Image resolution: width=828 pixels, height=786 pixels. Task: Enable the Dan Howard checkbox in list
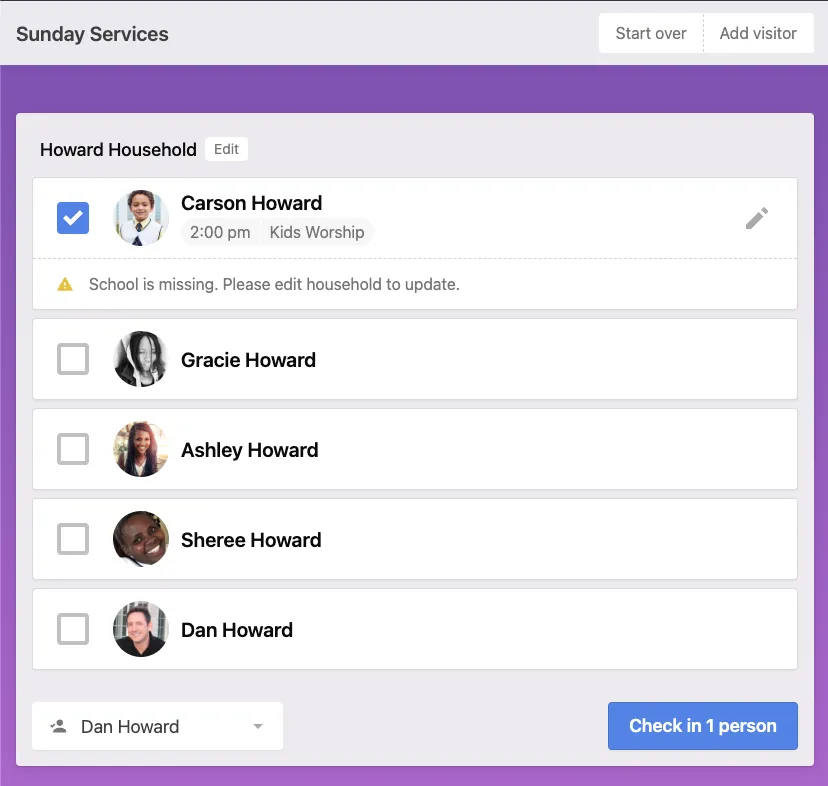pos(73,629)
